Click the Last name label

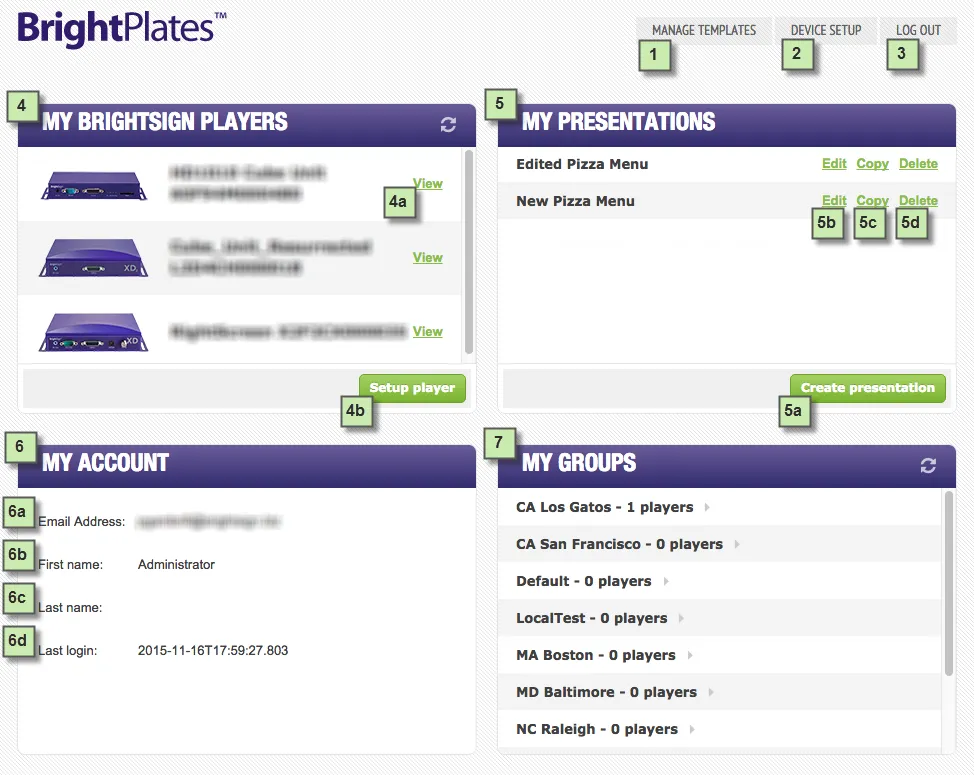pos(70,607)
